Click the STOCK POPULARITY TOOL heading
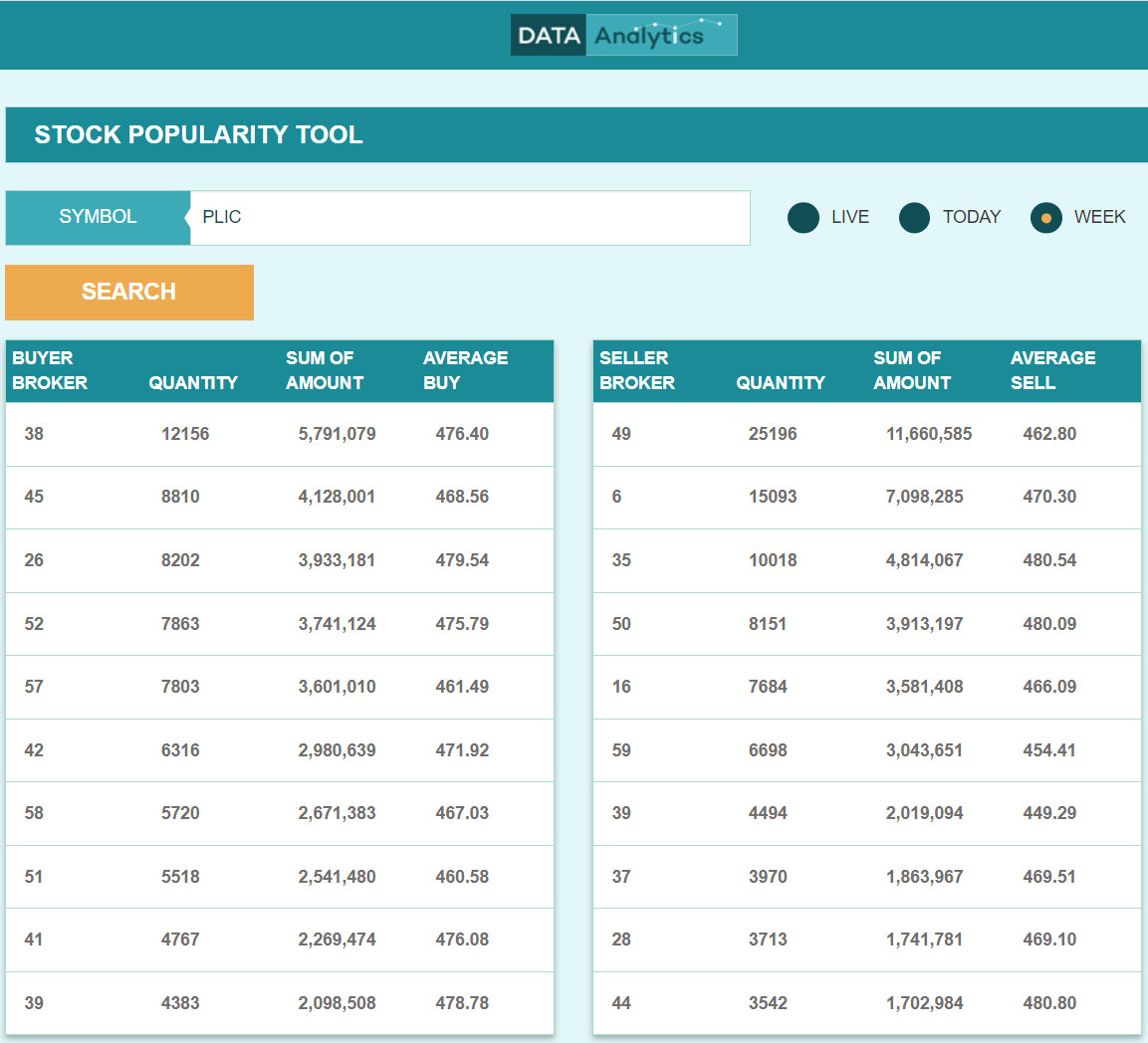Viewport: 1148px width, 1043px height. 199,134
